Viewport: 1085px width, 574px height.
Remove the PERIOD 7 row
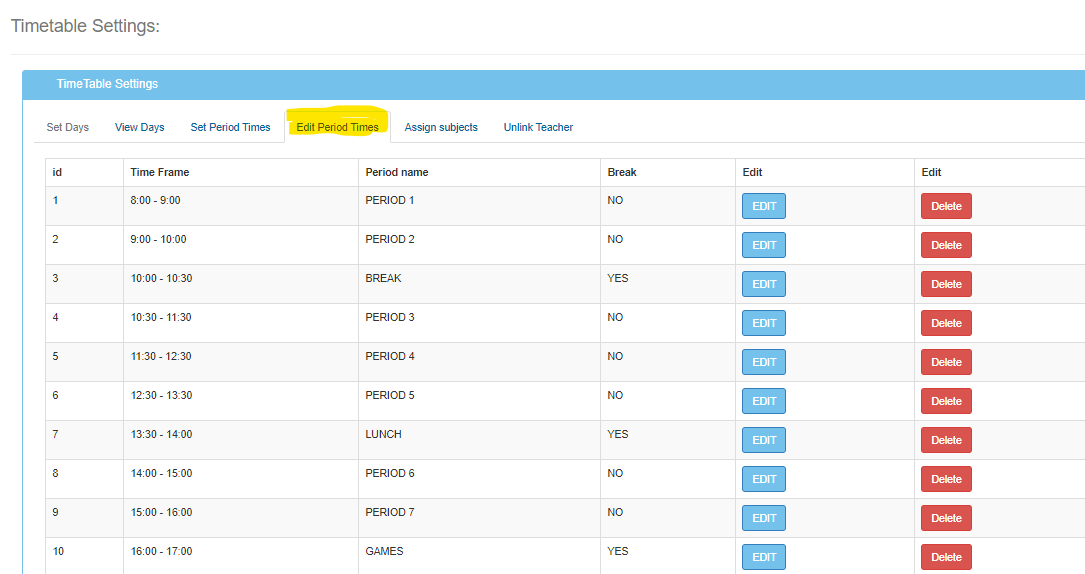(x=946, y=518)
